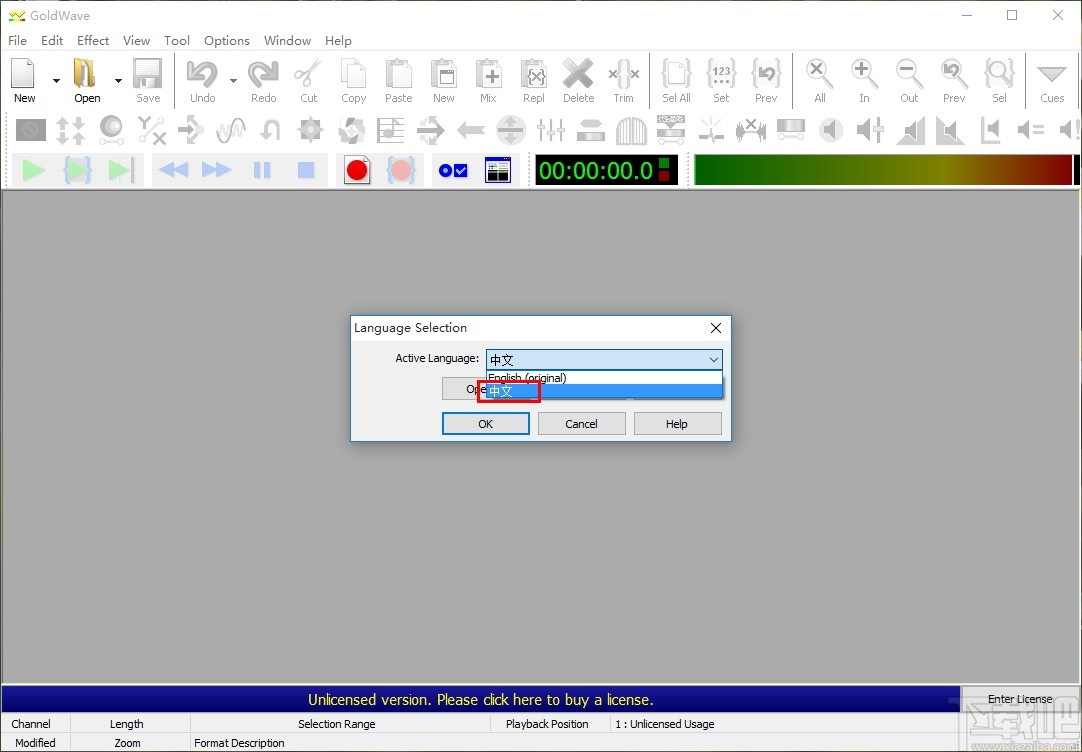
Task: Click the reverse arrow effect icon
Action: click(x=471, y=130)
